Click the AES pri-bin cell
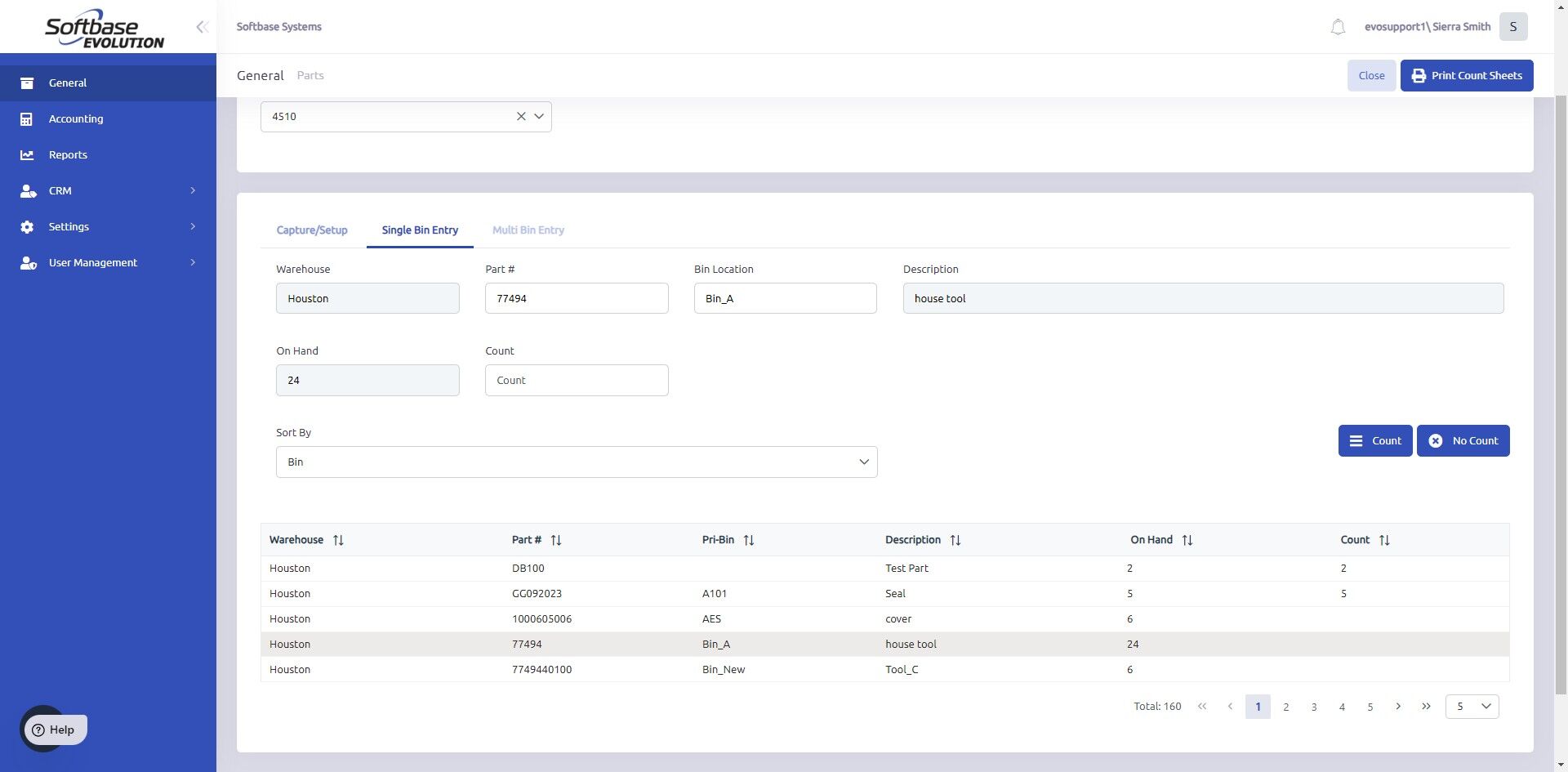The height and width of the screenshot is (772, 1568). pos(711,619)
